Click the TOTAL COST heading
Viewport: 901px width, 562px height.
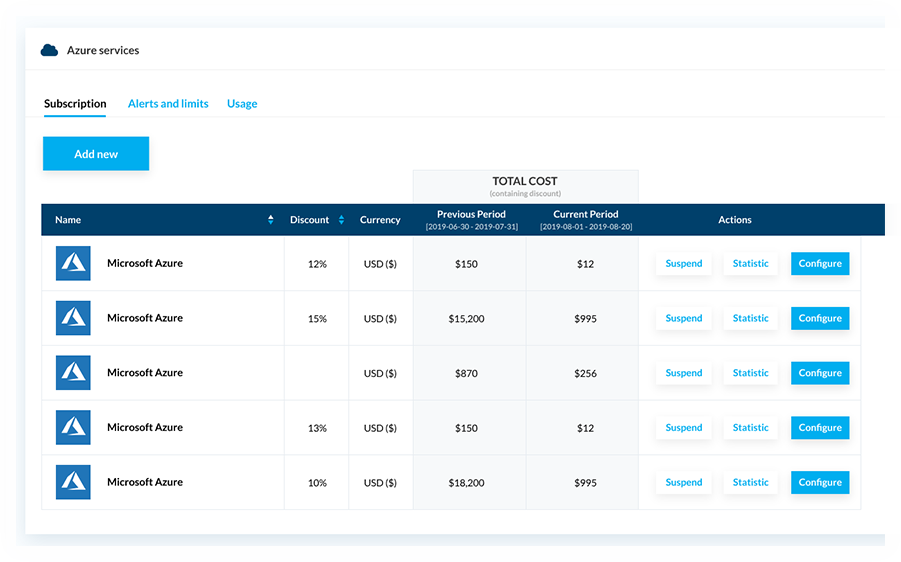pyautogui.click(x=525, y=181)
